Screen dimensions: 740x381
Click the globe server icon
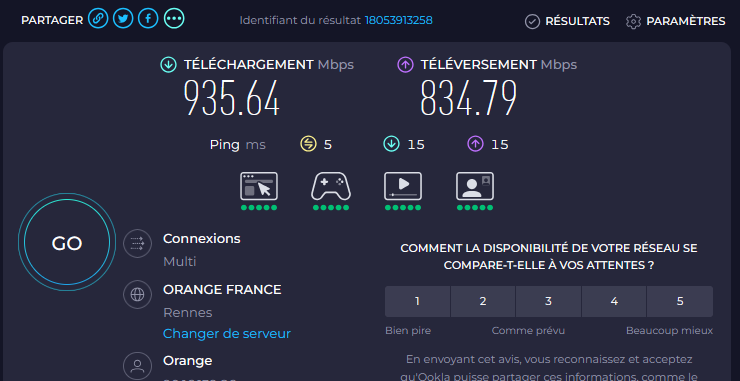tap(137, 295)
